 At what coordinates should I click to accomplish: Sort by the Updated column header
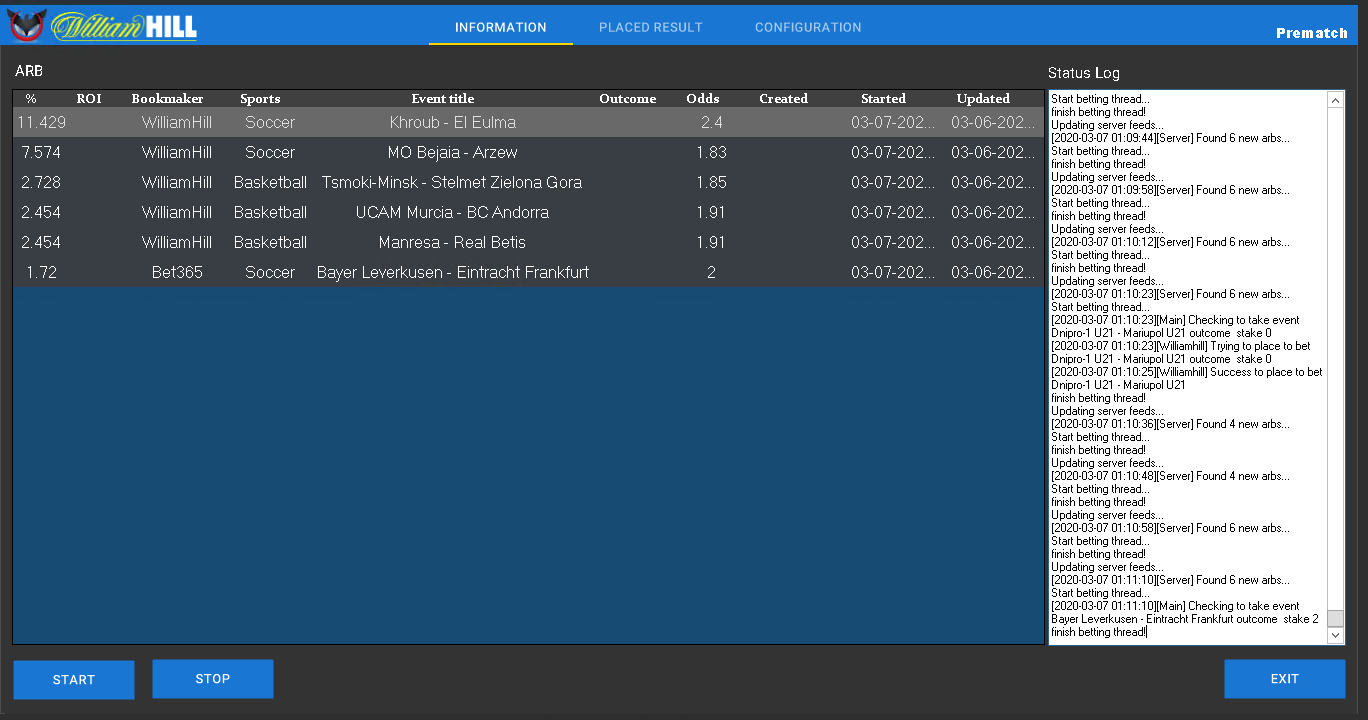click(x=984, y=99)
